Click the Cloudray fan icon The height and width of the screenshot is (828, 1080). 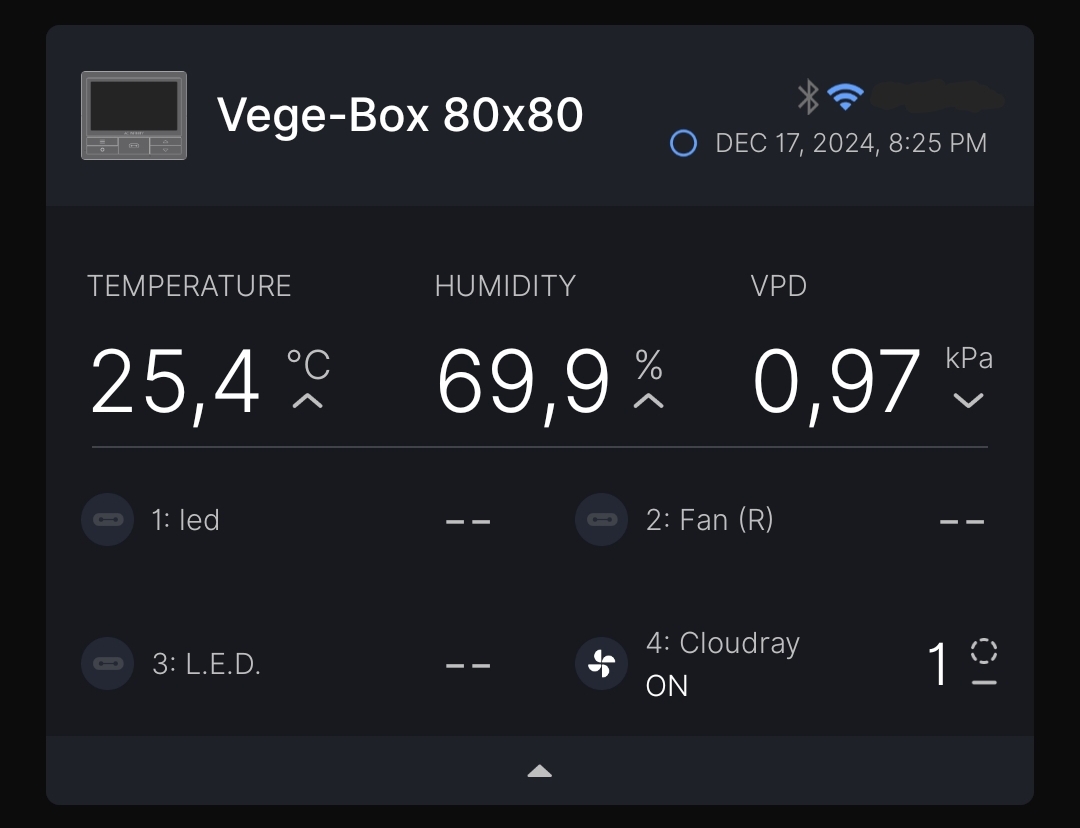[601, 664]
